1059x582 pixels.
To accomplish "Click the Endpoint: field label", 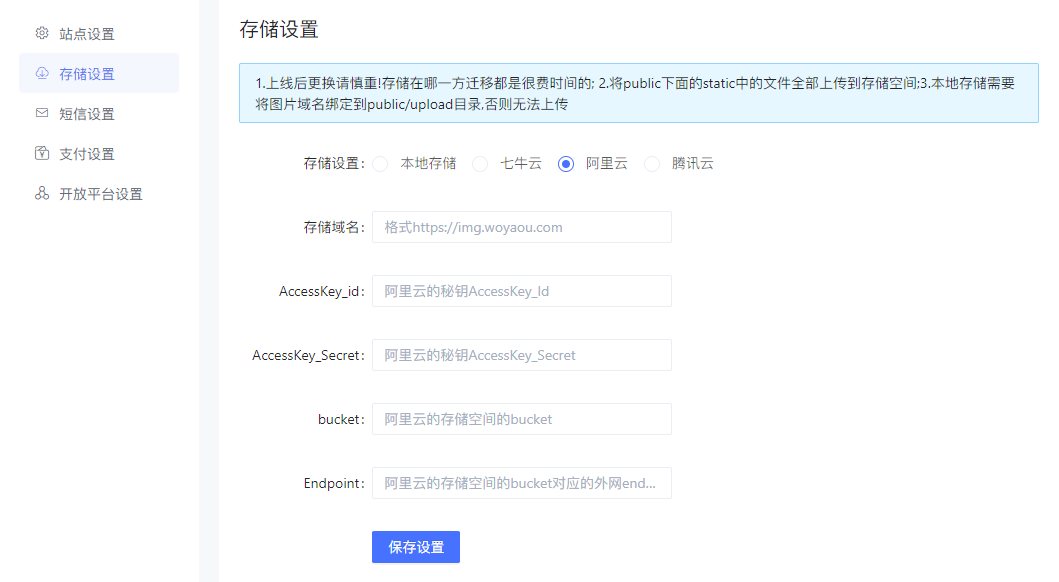I will click(x=334, y=483).
